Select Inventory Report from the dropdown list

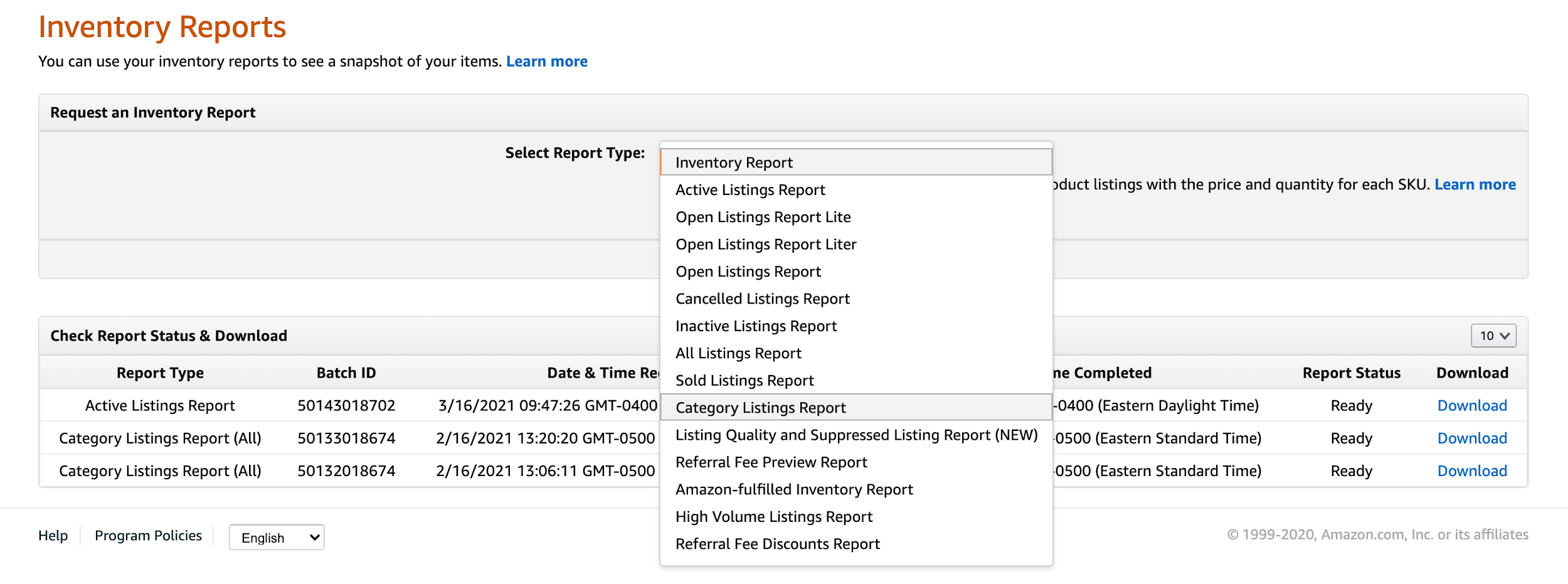click(734, 162)
